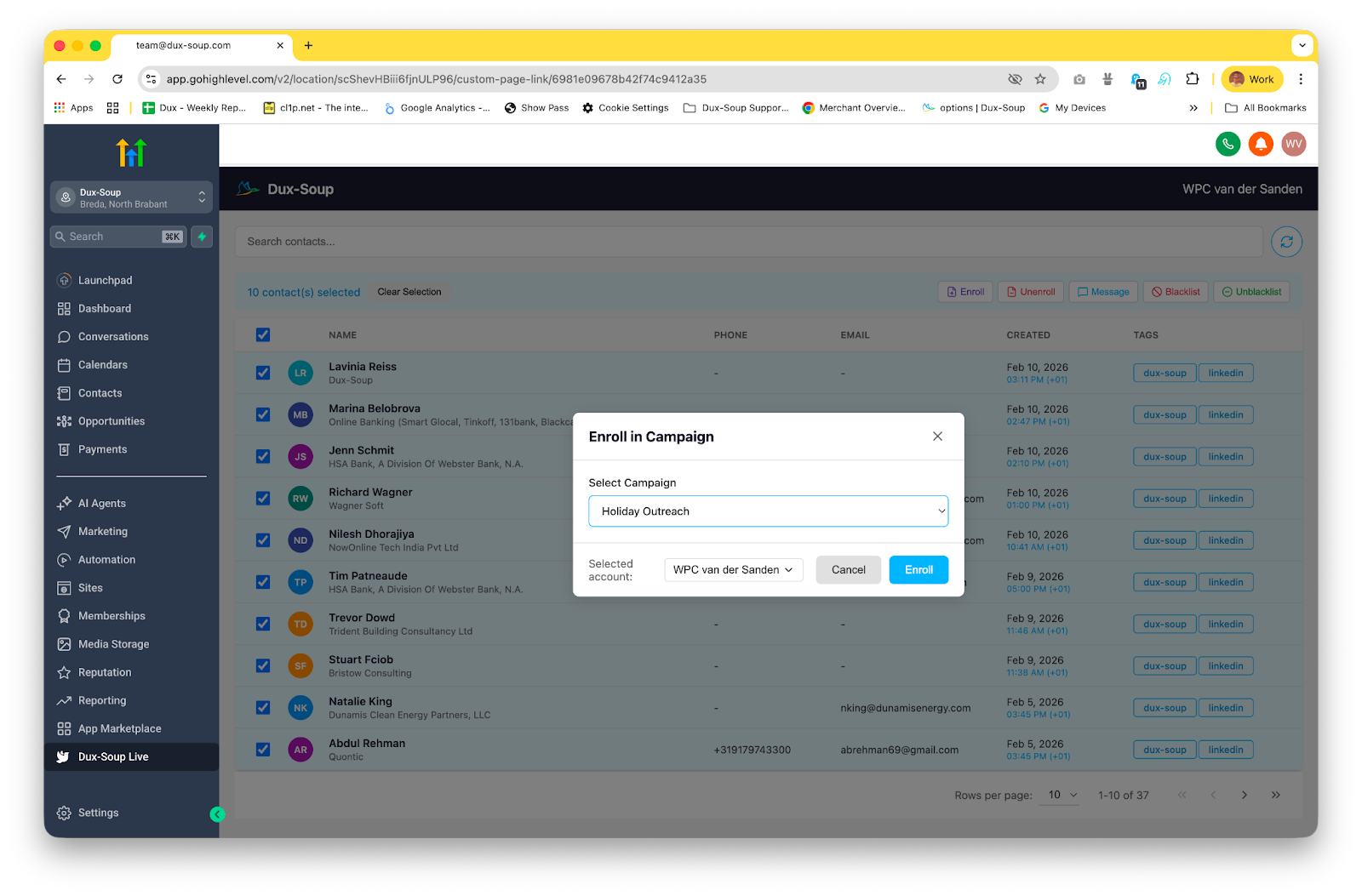Uncheck Lavinia Reiss checkbox
Viewport: 1362px width, 896px height.
pyautogui.click(x=263, y=373)
